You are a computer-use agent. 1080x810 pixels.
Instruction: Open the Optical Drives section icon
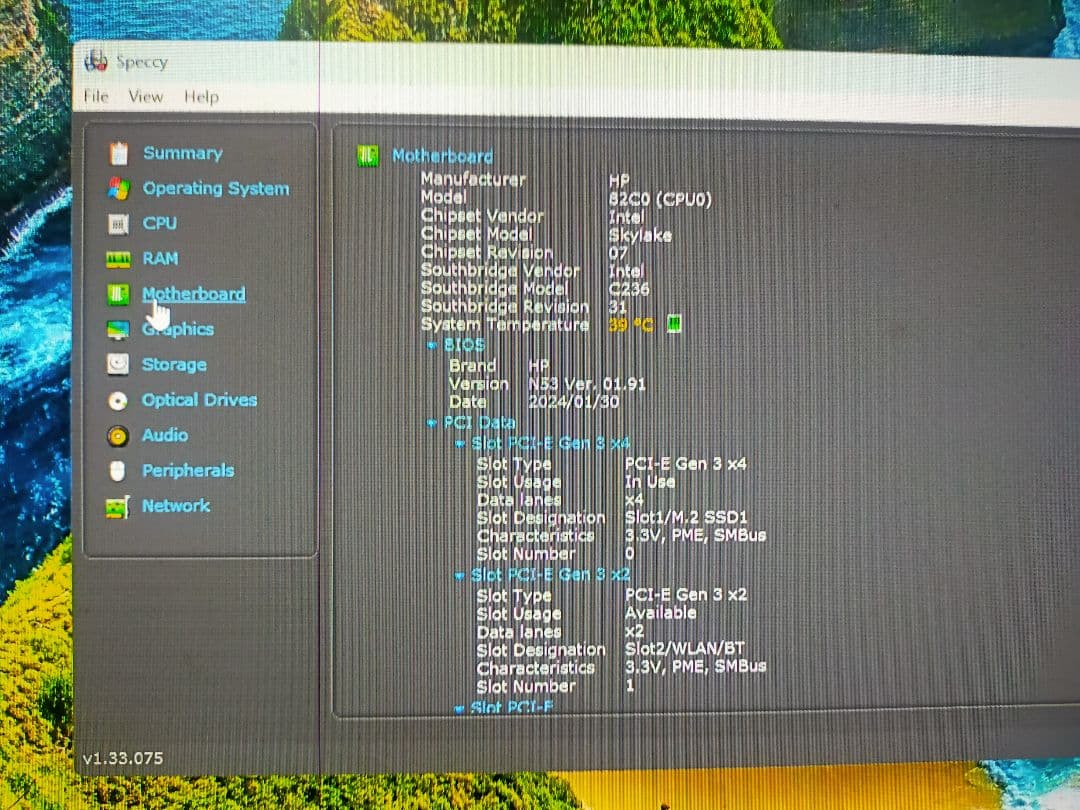[x=119, y=400]
